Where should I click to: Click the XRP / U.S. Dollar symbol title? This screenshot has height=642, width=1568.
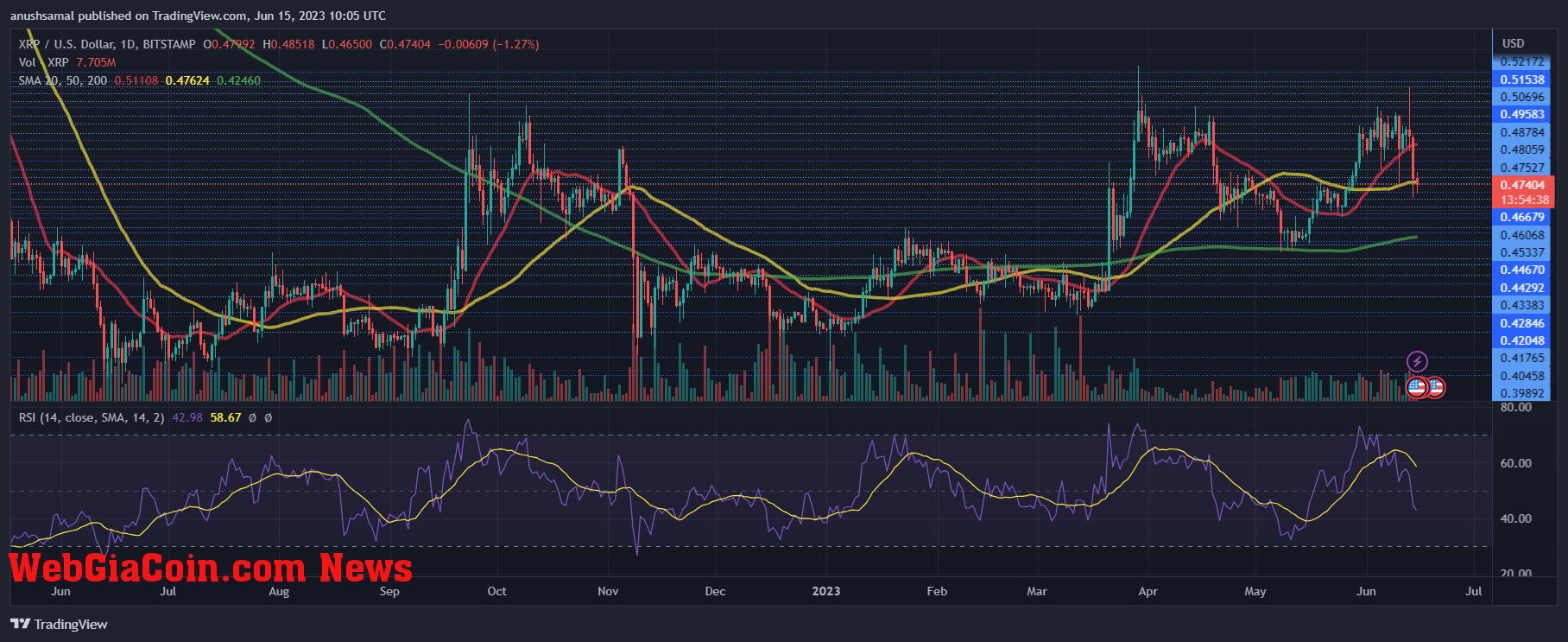point(107,44)
